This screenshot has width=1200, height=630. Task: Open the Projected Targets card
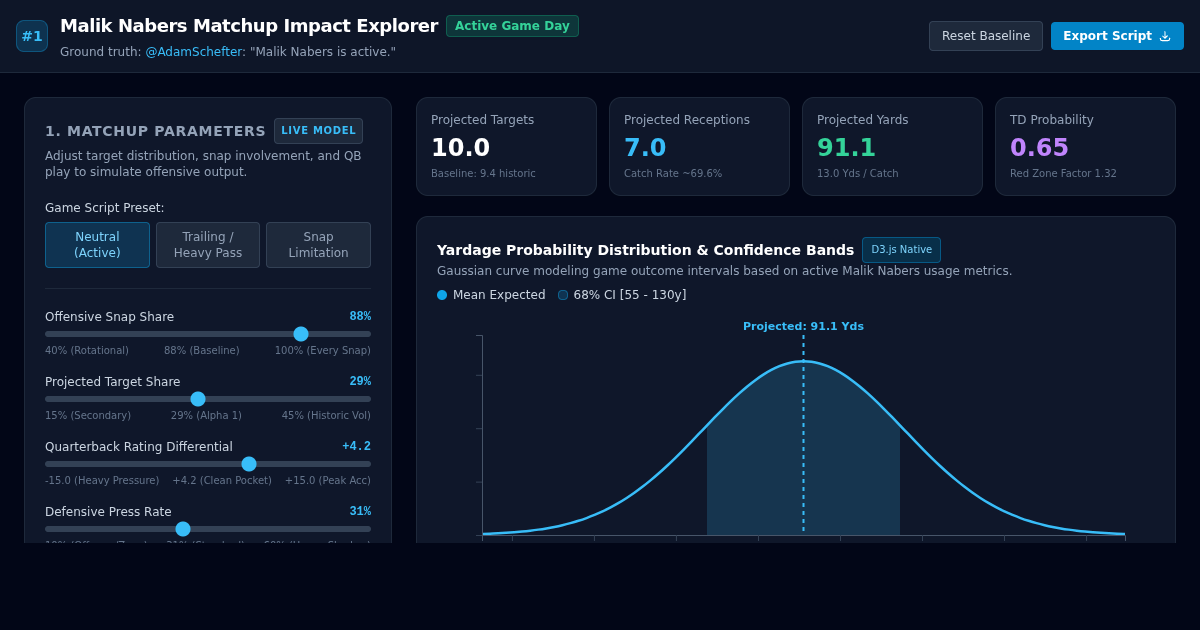pyautogui.click(x=506, y=146)
